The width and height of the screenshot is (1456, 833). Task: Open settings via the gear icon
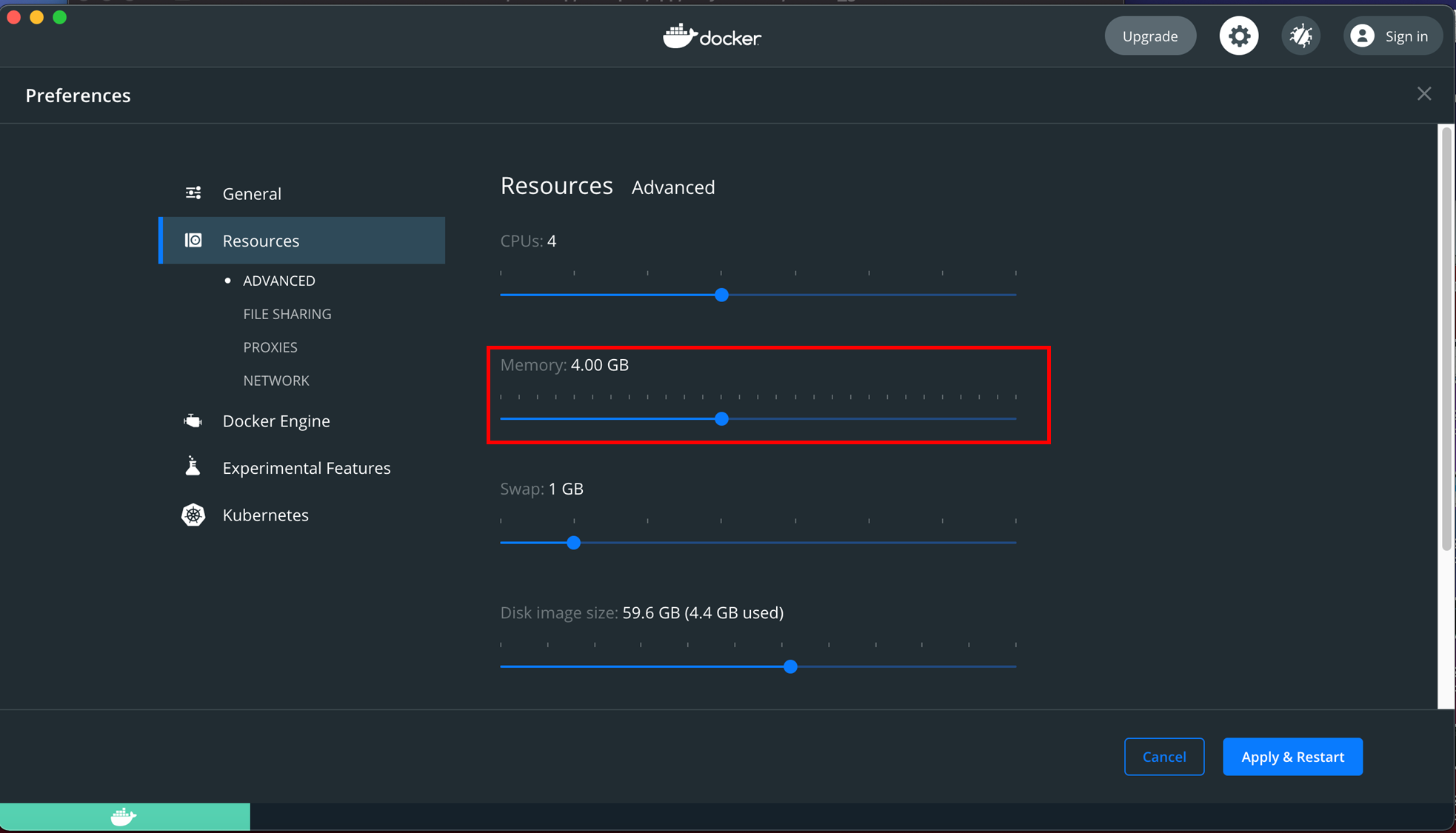[1238, 36]
